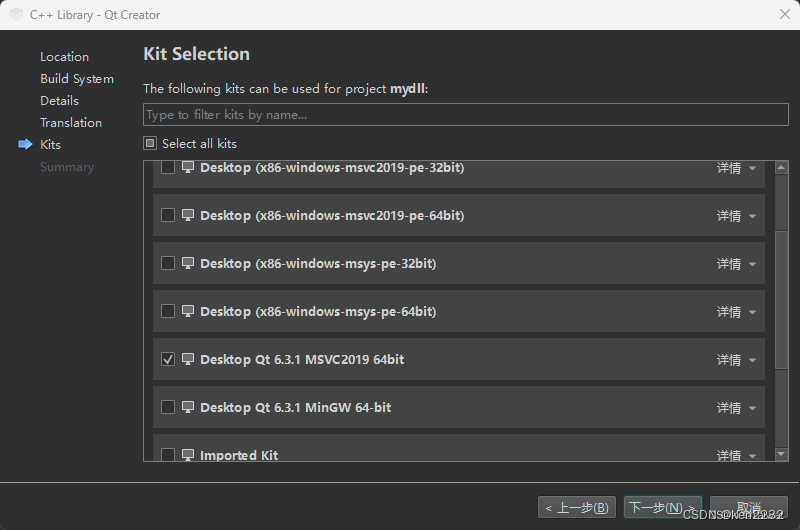Go to the Build System wizard step
Screen dimensions: 800x530
pyautogui.click(x=77, y=79)
